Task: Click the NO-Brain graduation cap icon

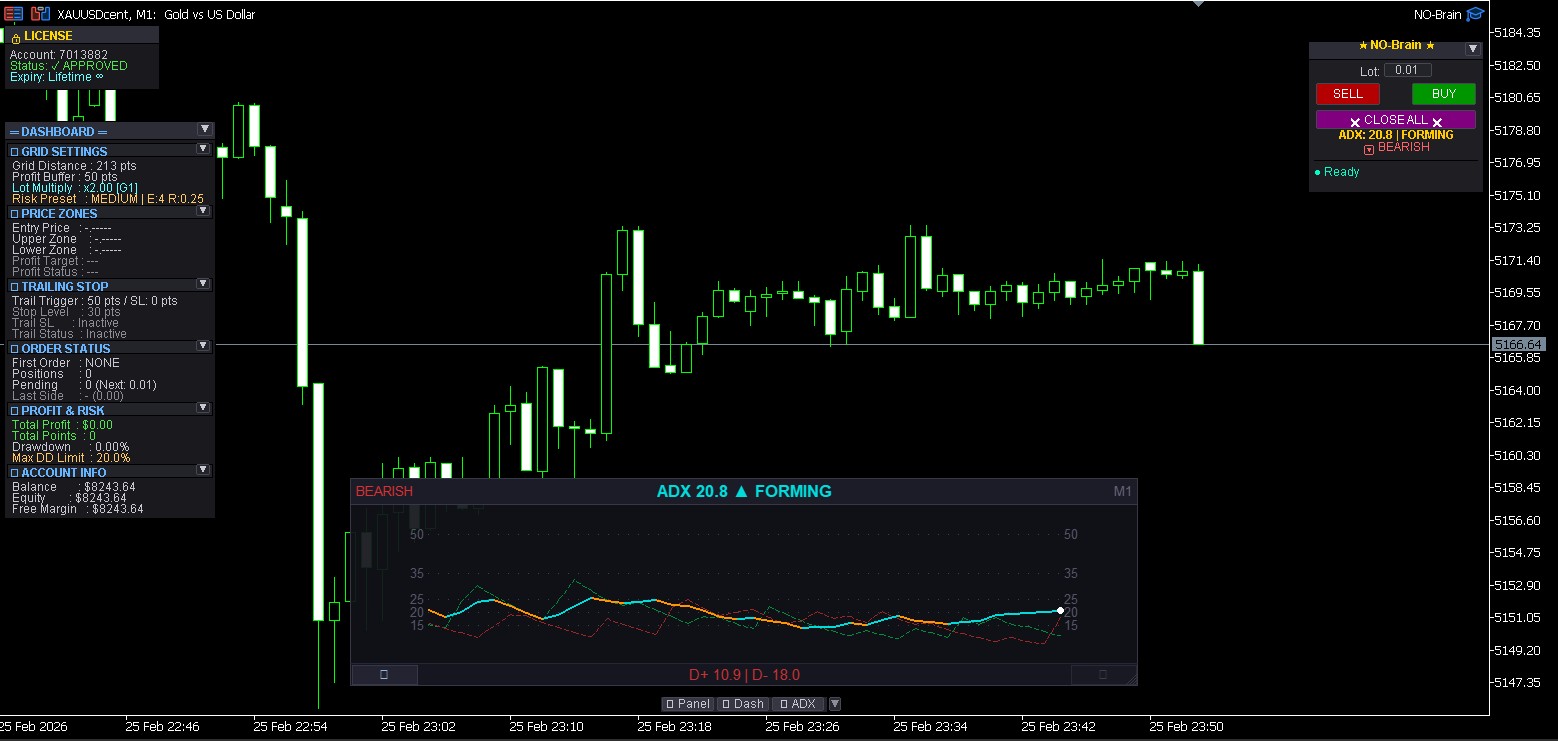Action: coord(1475,14)
